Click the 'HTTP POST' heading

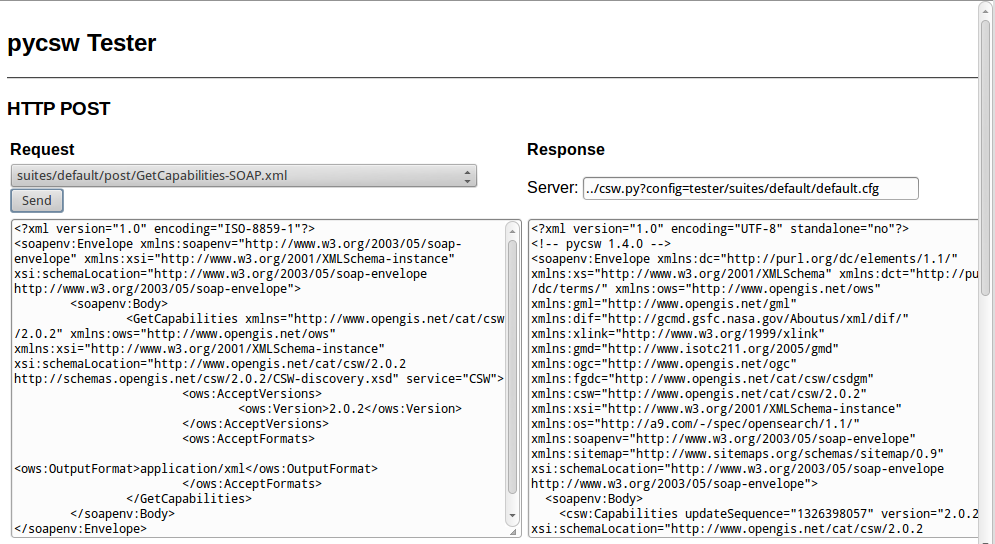[59, 109]
